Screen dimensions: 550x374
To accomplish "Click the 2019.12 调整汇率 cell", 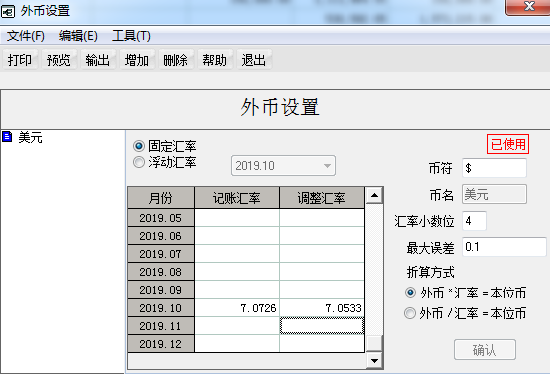I will (x=322, y=344).
